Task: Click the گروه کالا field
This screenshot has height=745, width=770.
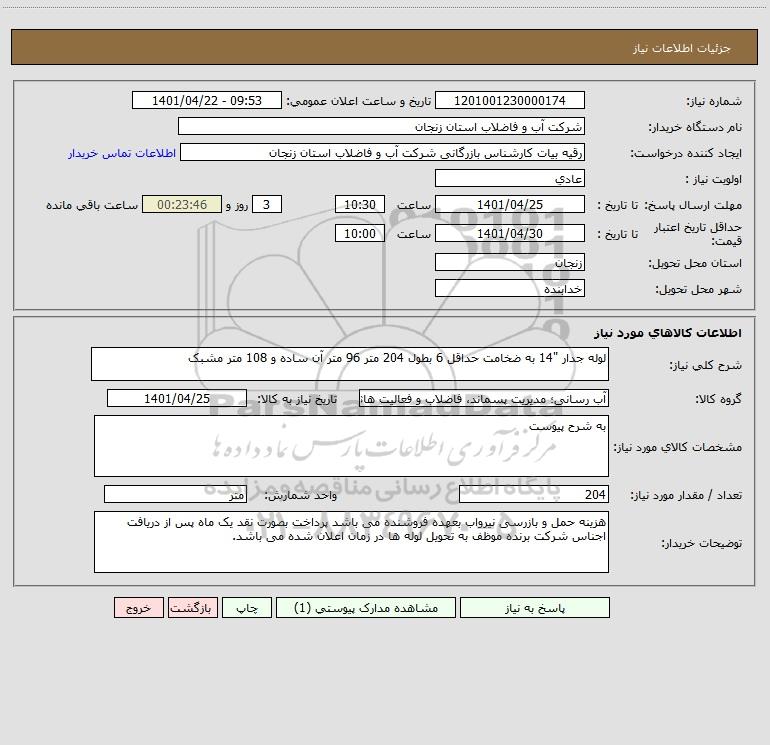Action: (x=484, y=398)
